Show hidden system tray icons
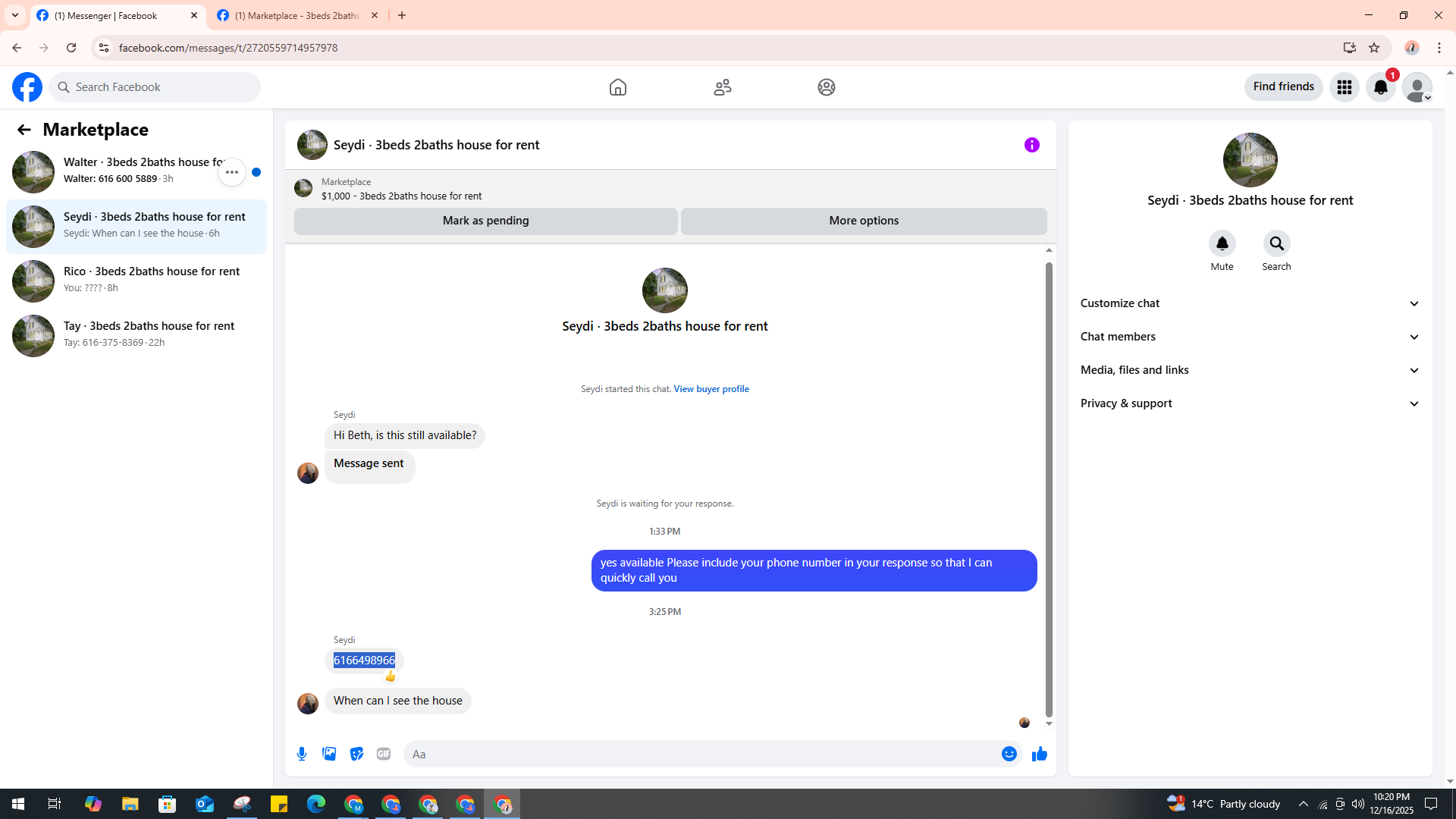Viewport: 1456px width, 819px height. point(1303,804)
